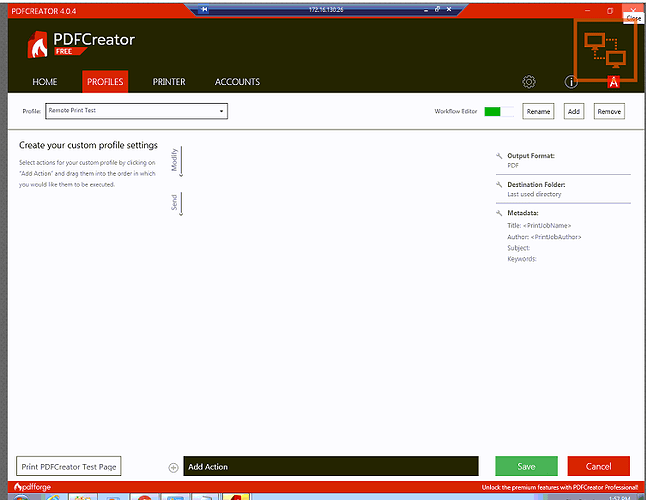Click the 'Author: <PrintJobAuthor>' metadata line
The width and height of the screenshot is (646, 500).
[544, 237]
